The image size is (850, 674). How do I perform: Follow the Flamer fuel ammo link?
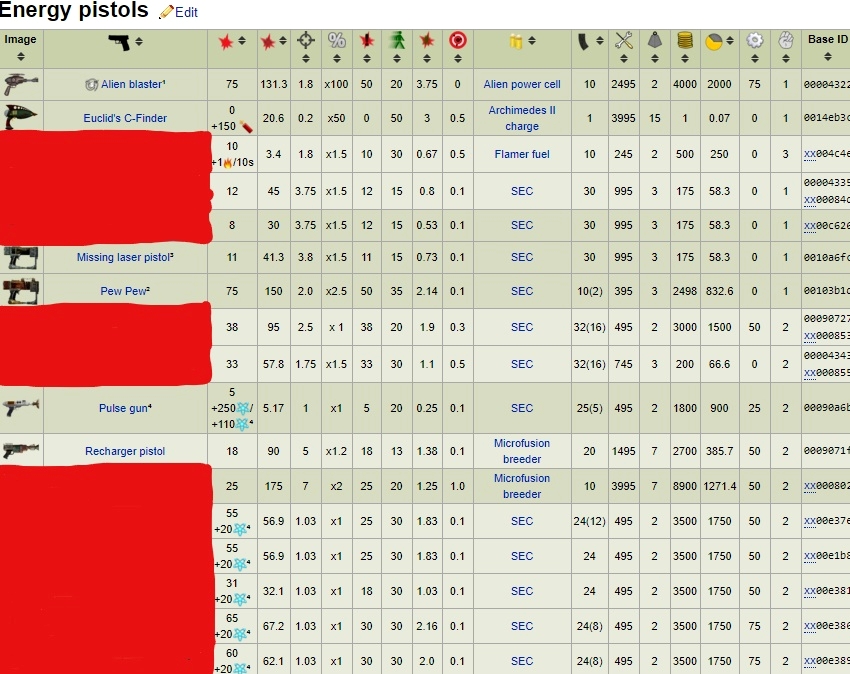point(522,154)
